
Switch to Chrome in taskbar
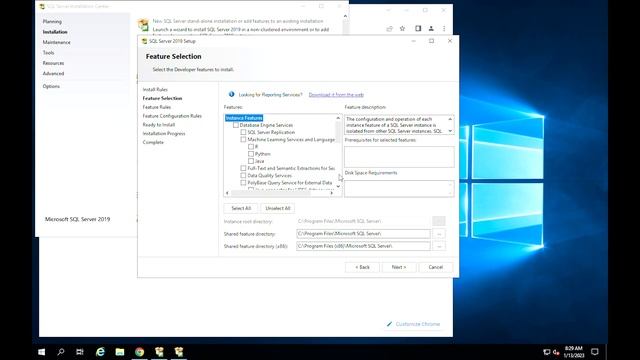pos(140,352)
